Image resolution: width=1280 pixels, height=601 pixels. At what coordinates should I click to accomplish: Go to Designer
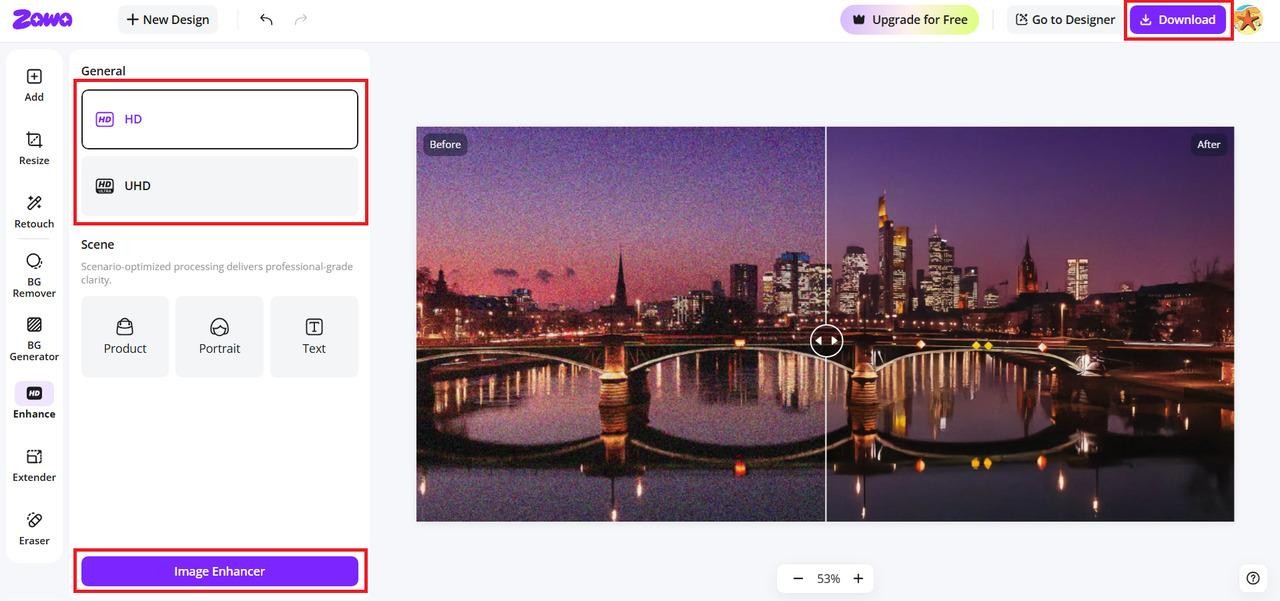click(x=1065, y=19)
